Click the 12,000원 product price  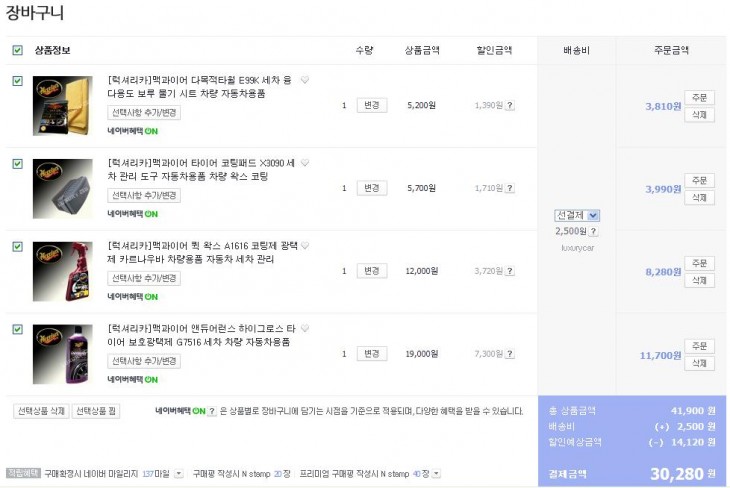click(421, 271)
